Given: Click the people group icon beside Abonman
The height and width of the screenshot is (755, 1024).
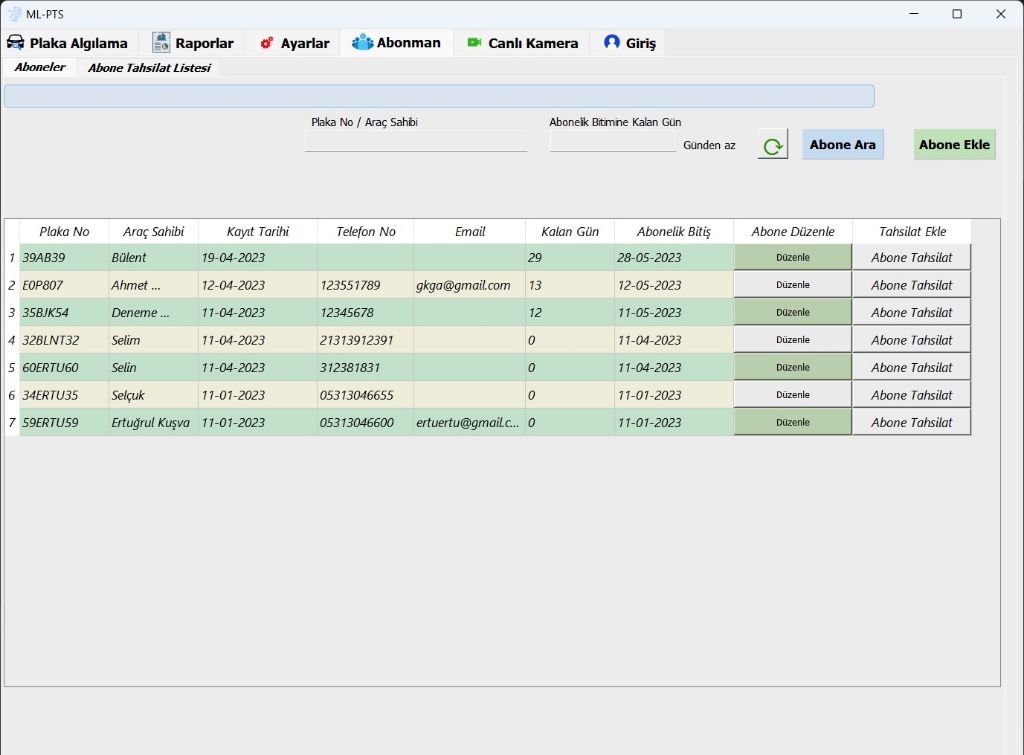Looking at the screenshot, I should 362,42.
